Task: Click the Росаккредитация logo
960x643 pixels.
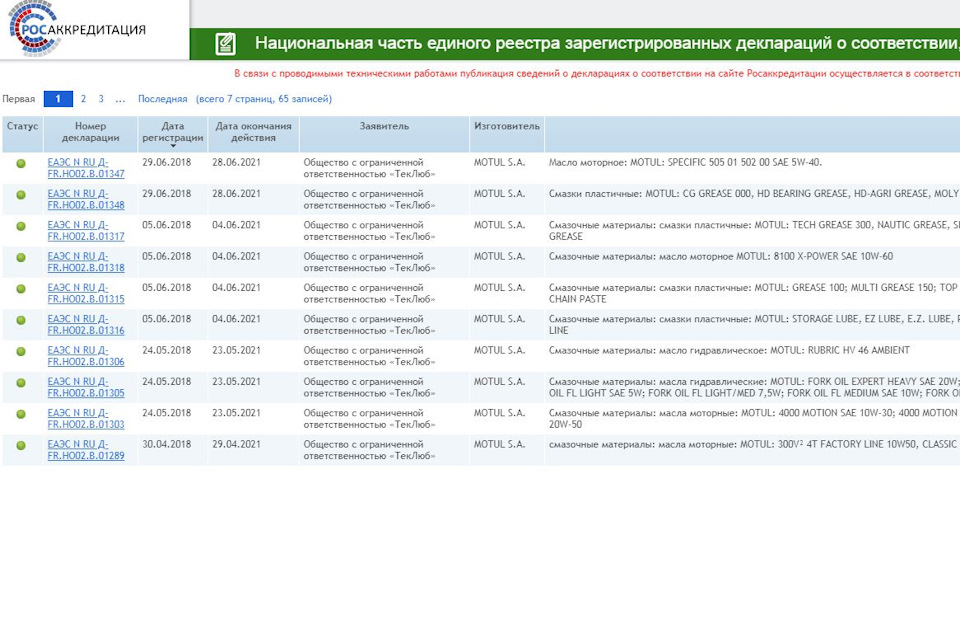Action: pyautogui.click(x=77, y=29)
